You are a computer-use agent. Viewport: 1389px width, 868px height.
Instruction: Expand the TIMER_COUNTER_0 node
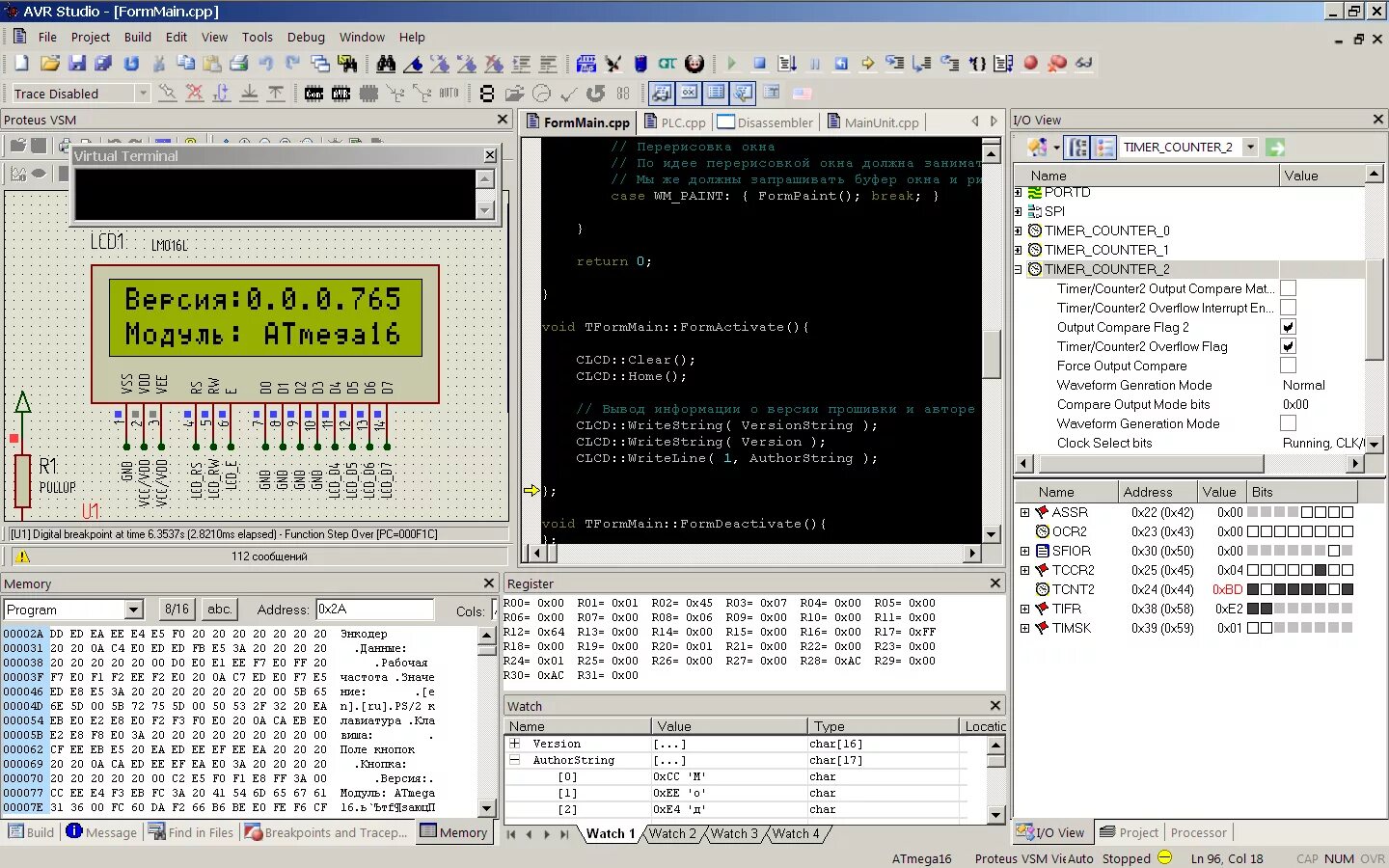pos(1019,231)
